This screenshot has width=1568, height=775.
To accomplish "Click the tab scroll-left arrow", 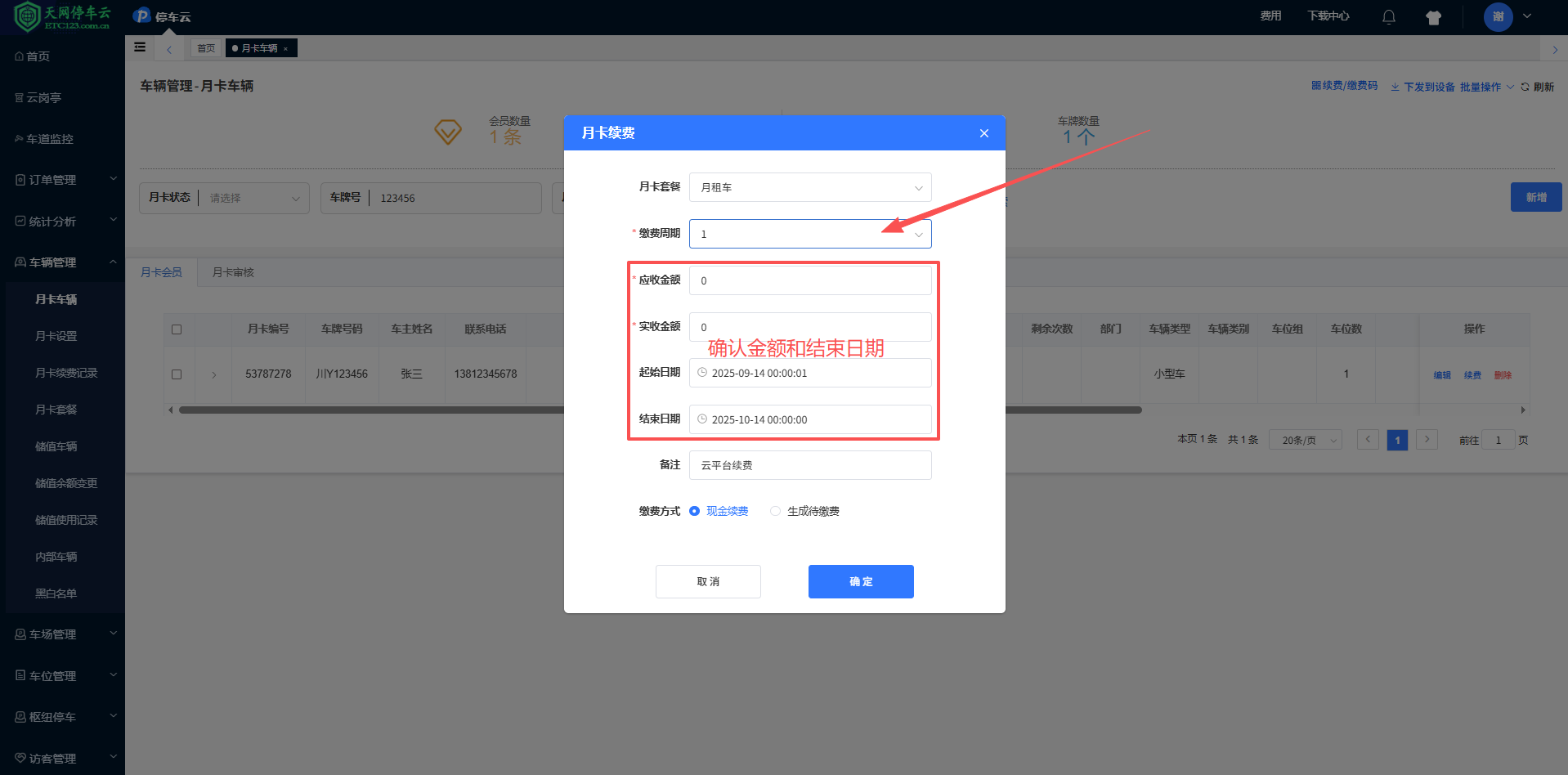I will pos(169,49).
